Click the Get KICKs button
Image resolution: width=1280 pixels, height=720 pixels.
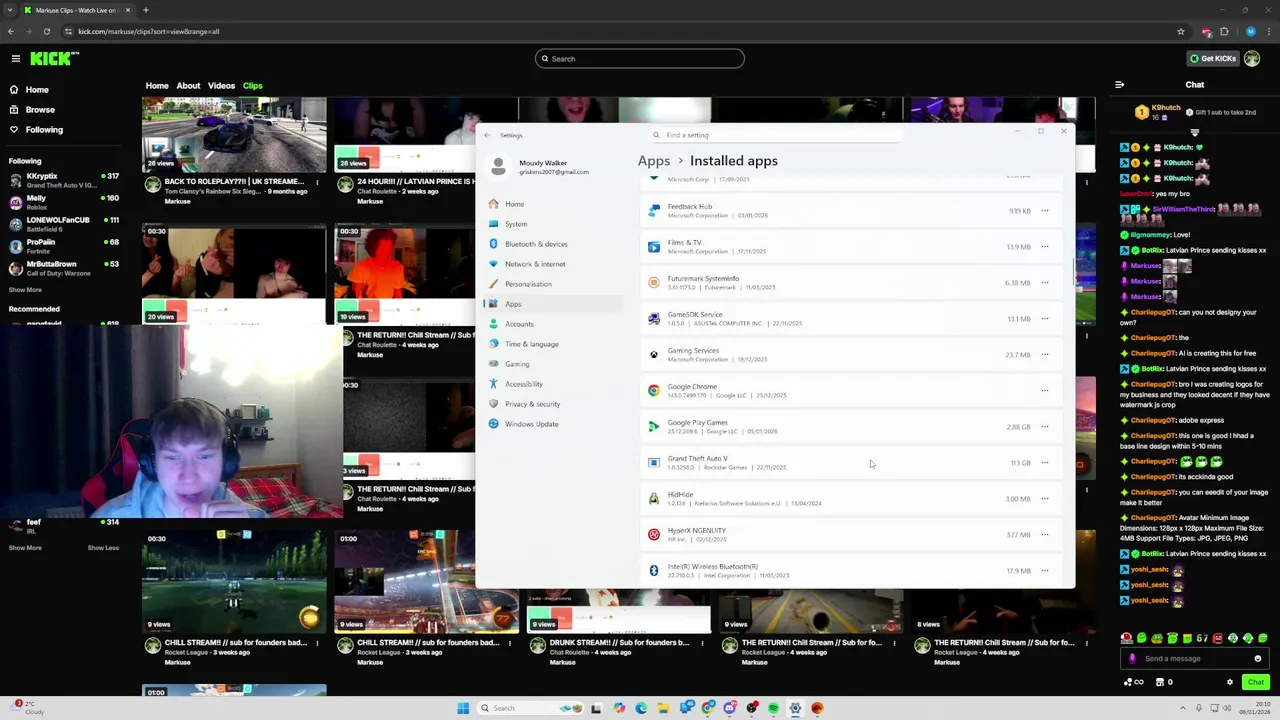coord(1213,59)
